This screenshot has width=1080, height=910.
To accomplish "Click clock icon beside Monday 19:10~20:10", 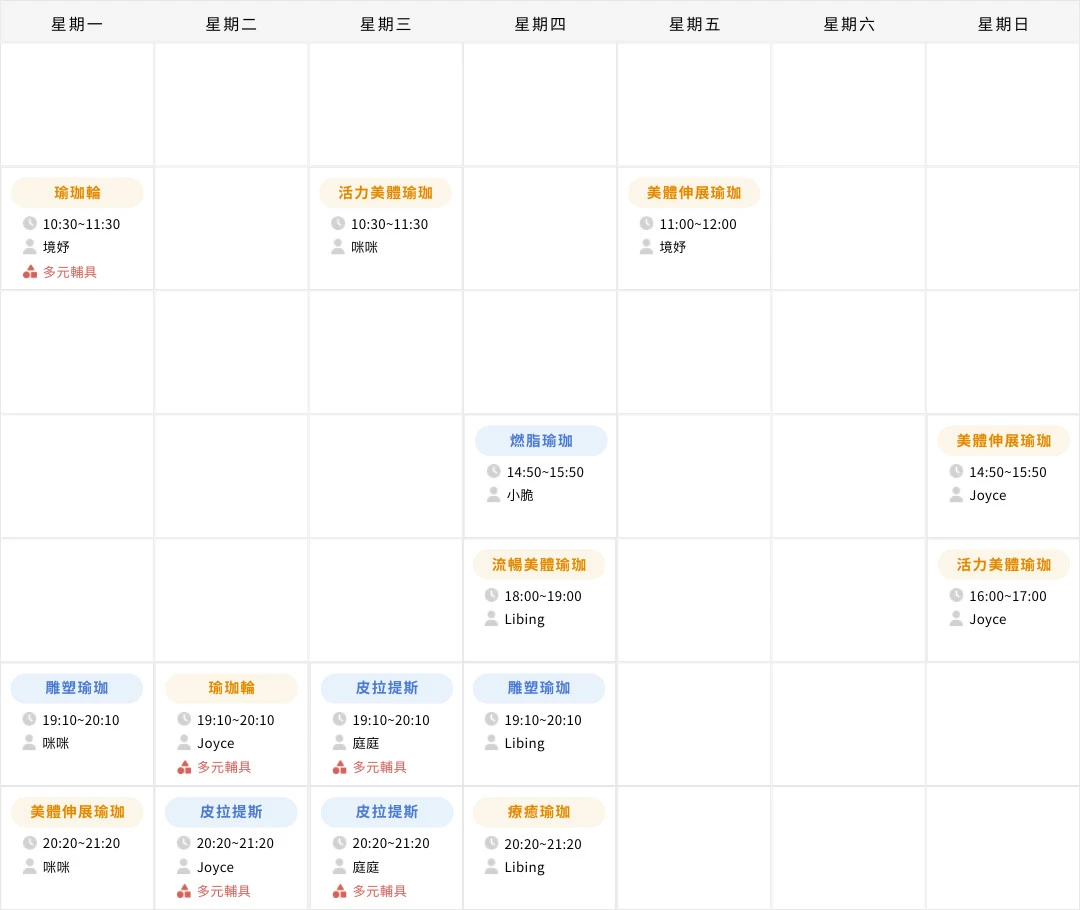I will coord(30,719).
